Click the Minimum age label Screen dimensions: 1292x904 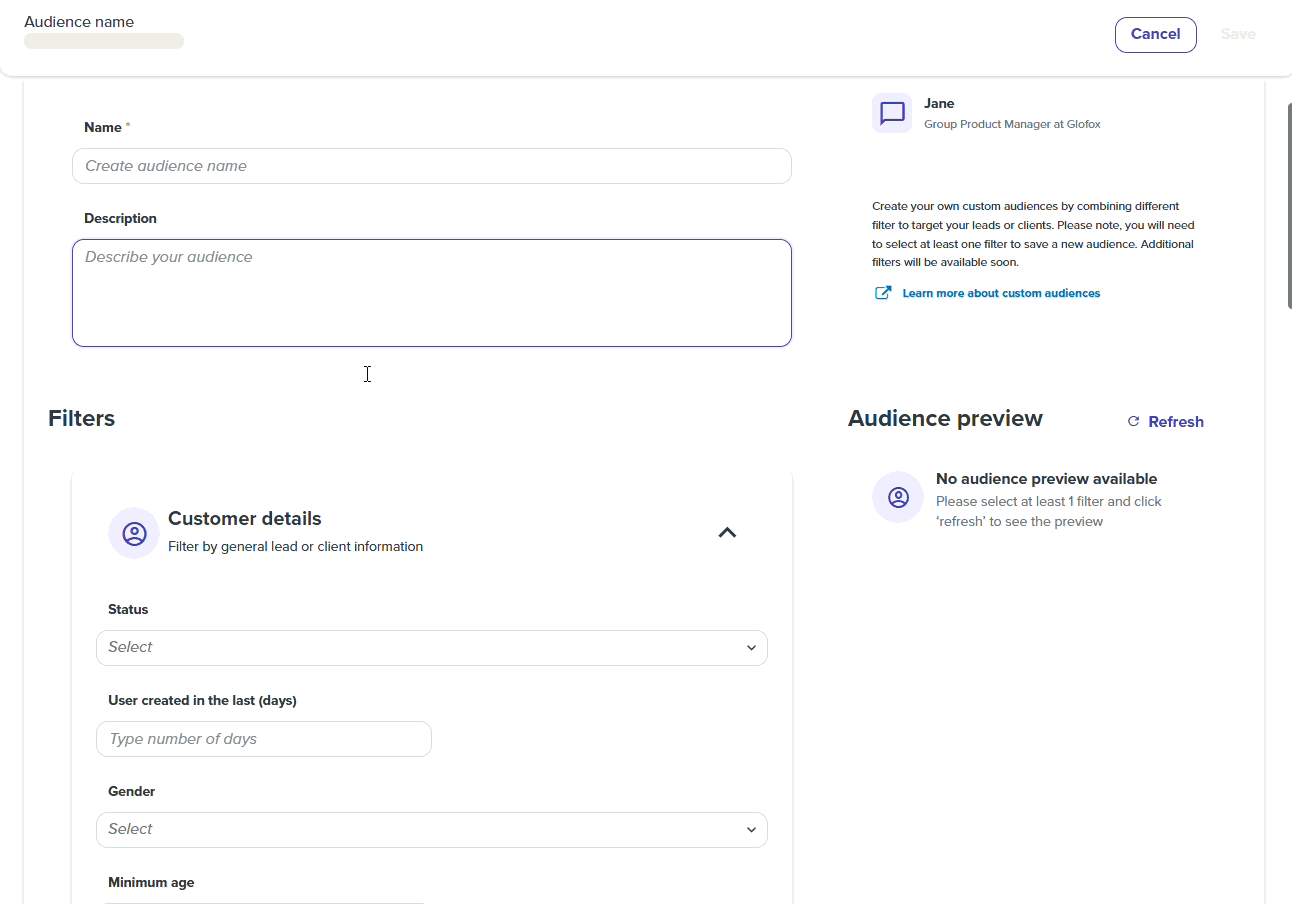pyautogui.click(x=151, y=883)
